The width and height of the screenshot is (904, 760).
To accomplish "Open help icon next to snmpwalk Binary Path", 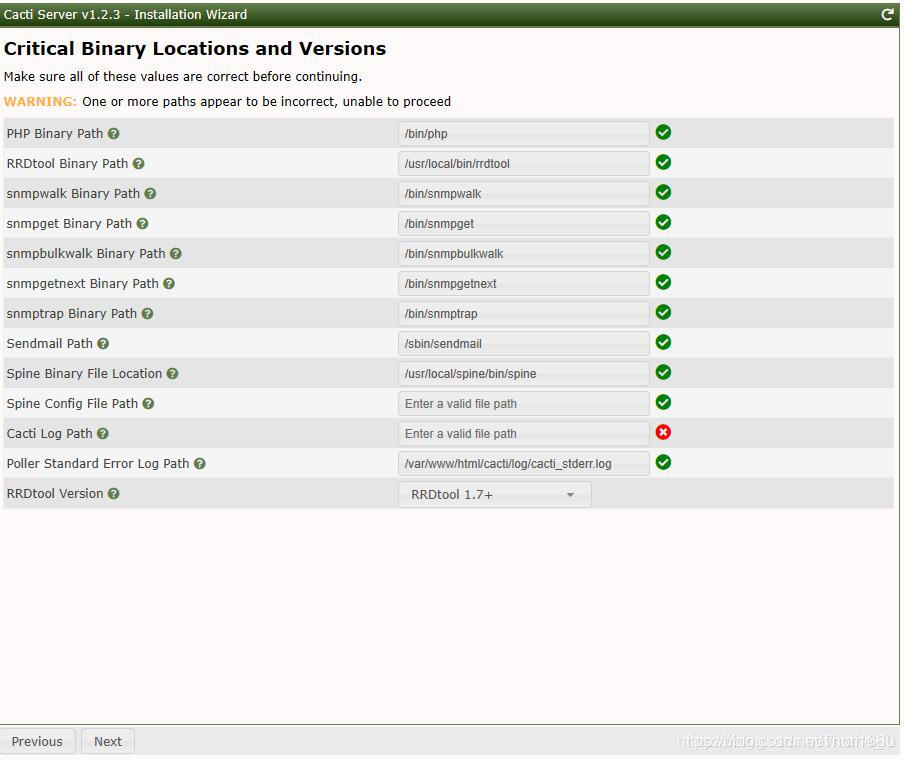I will tap(150, 194).
